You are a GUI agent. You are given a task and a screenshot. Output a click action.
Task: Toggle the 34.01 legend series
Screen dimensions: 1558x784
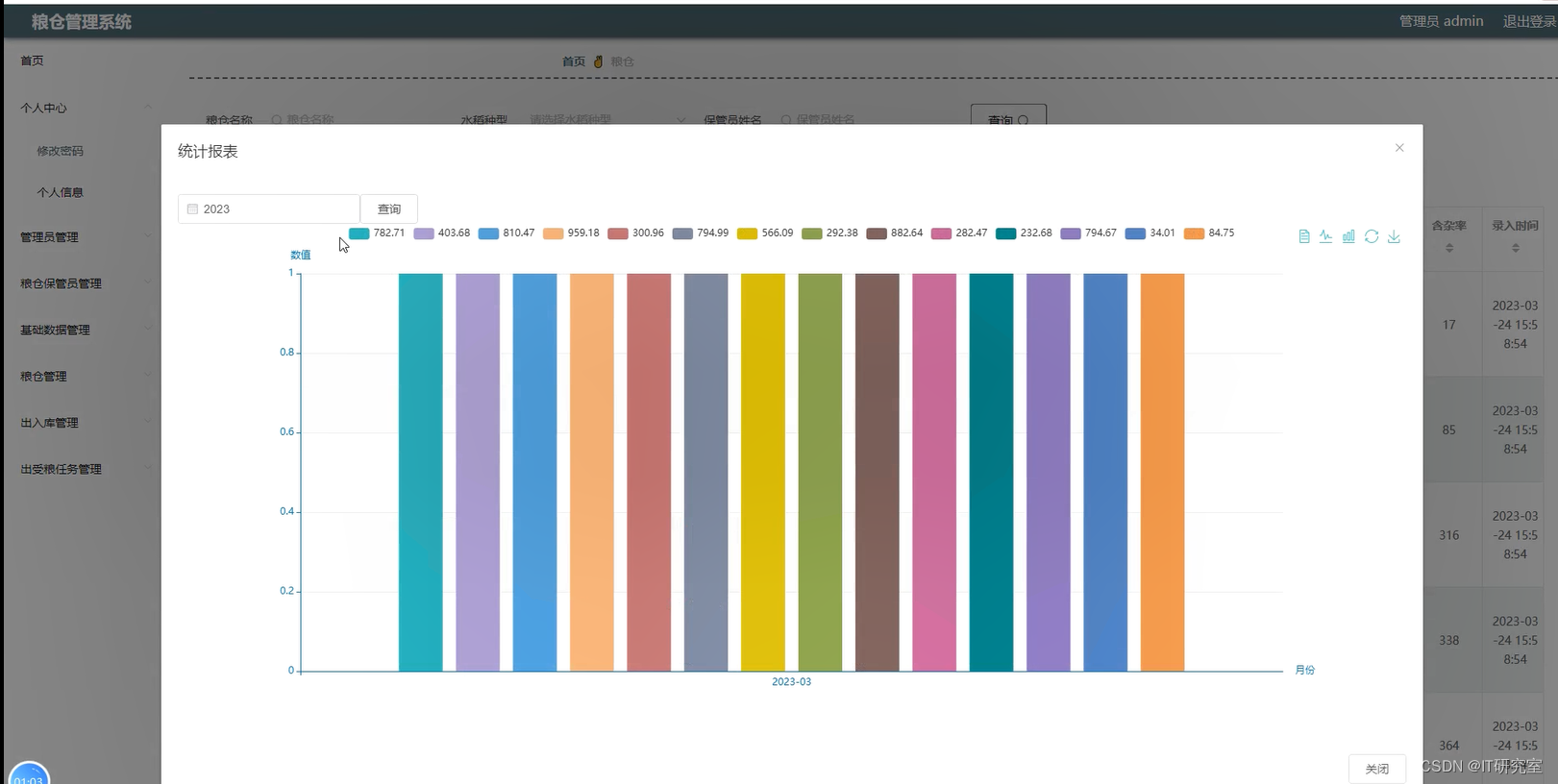point(1150,233)
